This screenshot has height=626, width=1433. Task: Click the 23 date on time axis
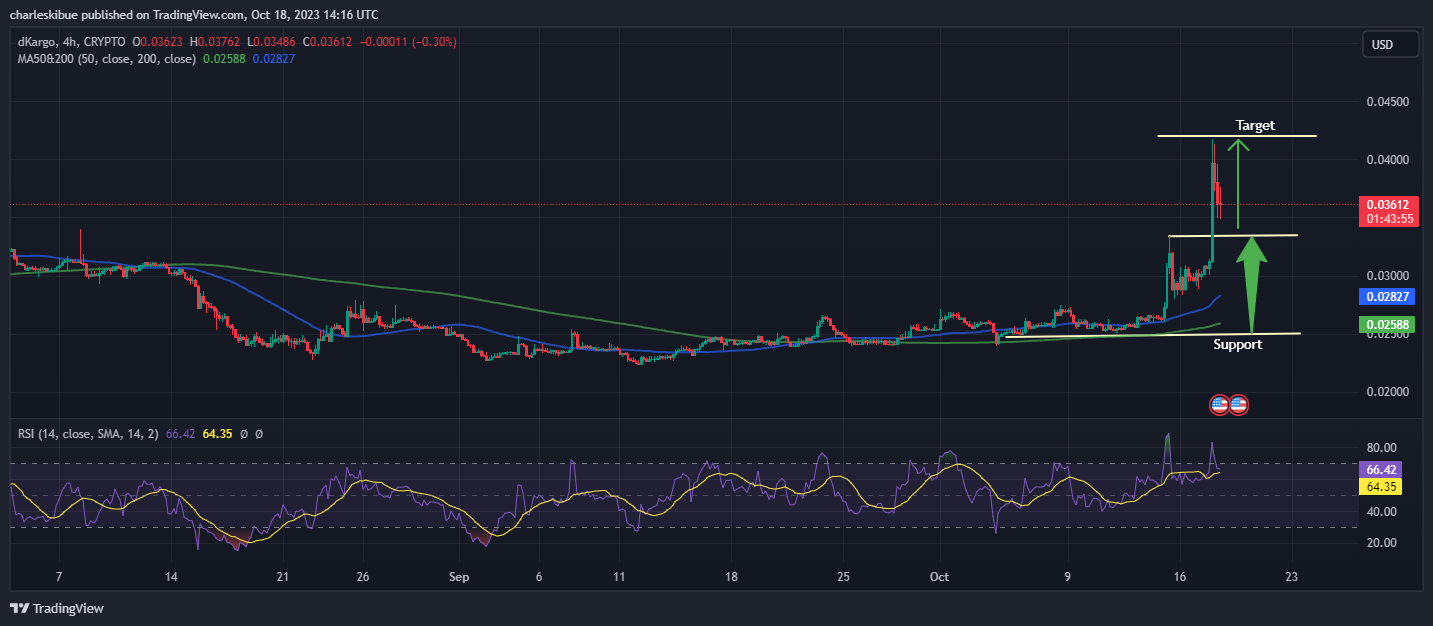coord(1292,577)
